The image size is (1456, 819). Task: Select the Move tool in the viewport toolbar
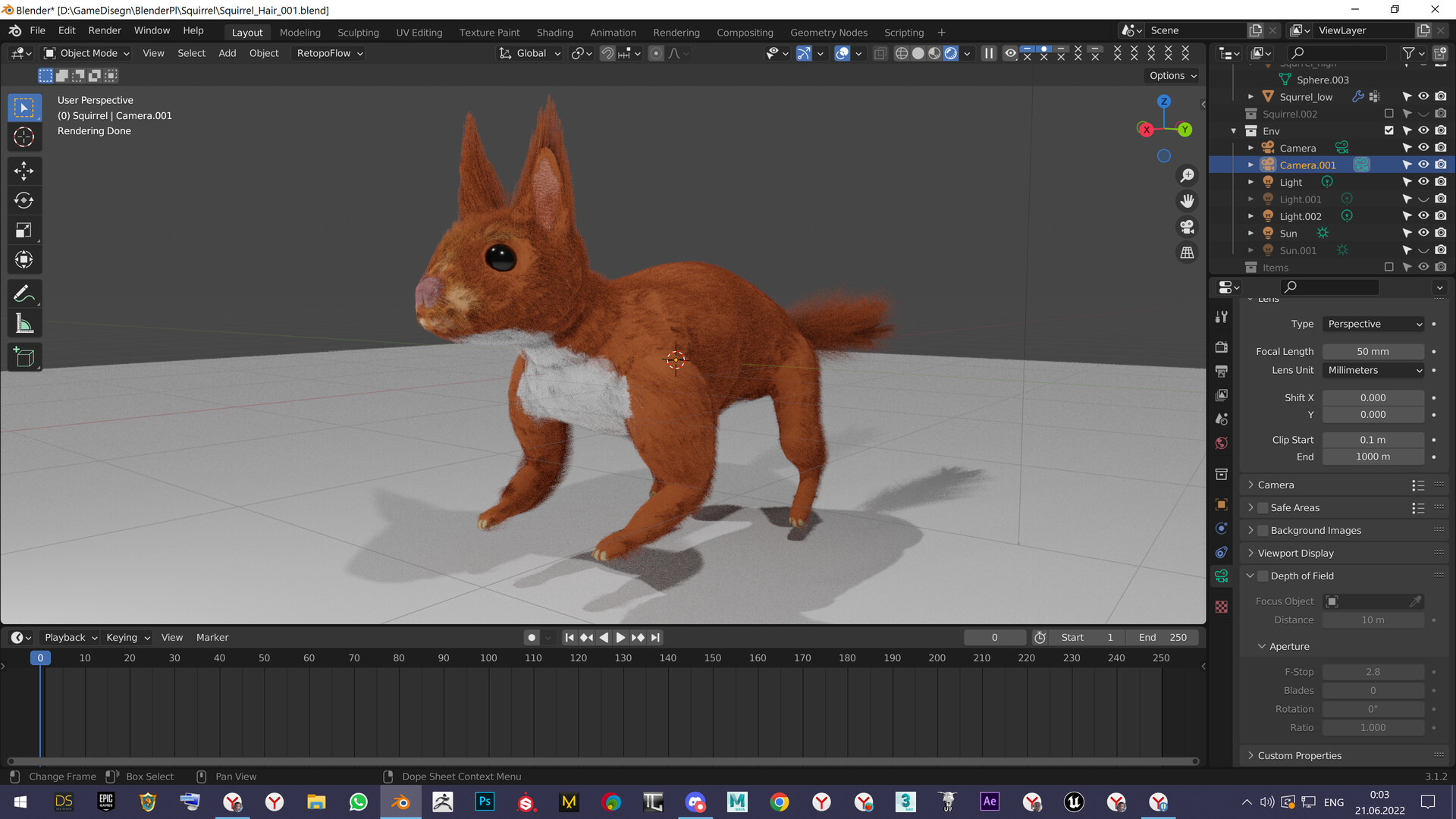tap(24, 171)
